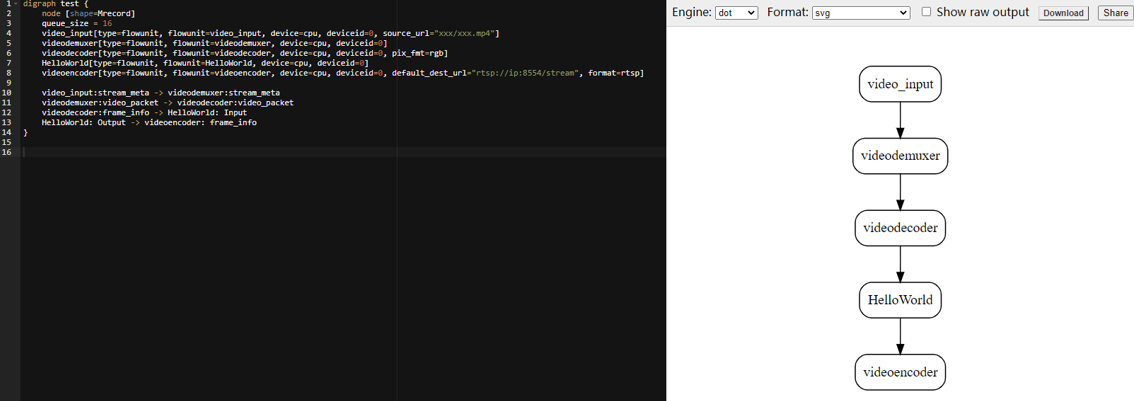Click the Download button

coord(1062,13)
